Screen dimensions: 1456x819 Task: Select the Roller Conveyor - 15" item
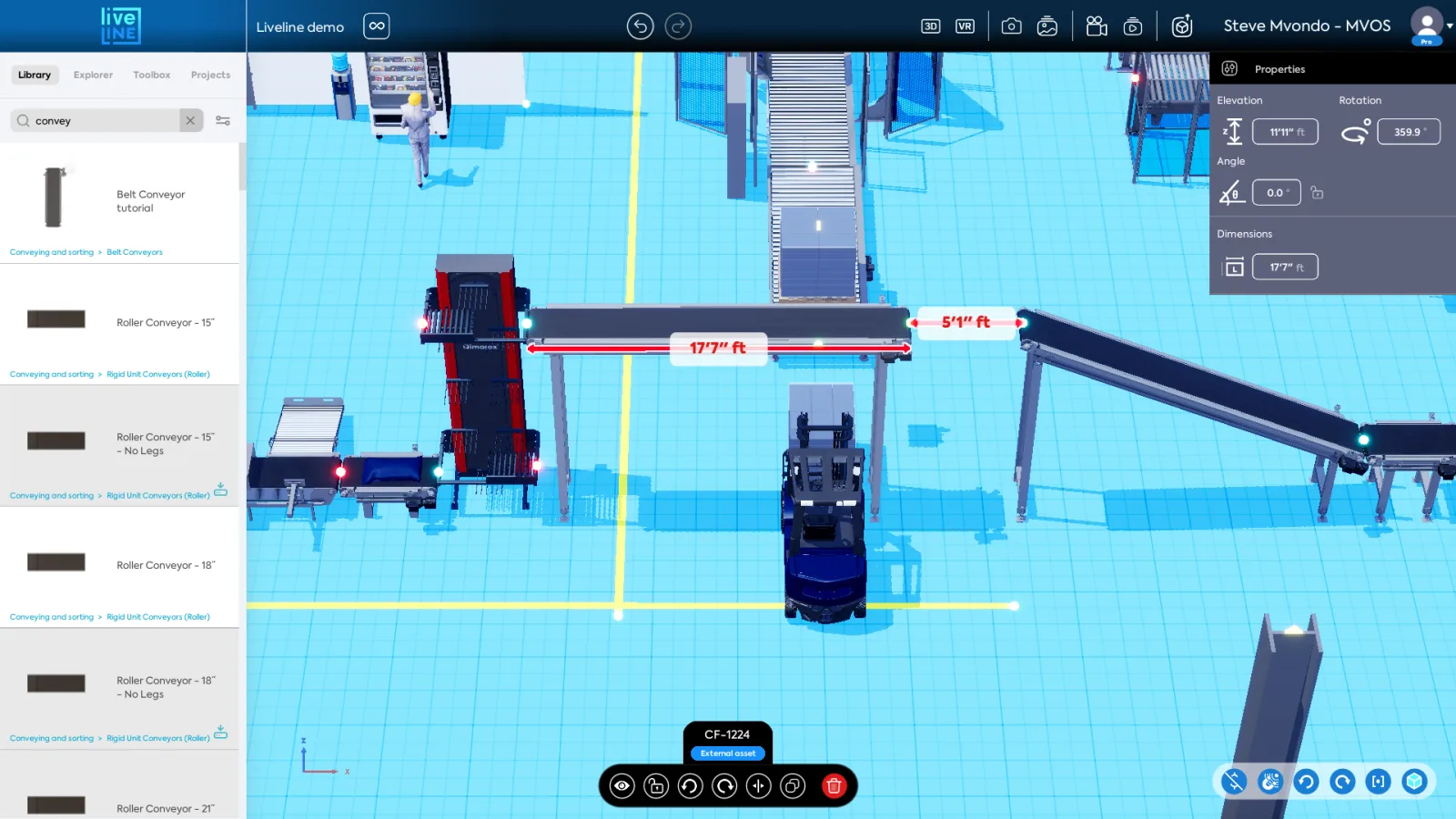(x=119, y=323)
